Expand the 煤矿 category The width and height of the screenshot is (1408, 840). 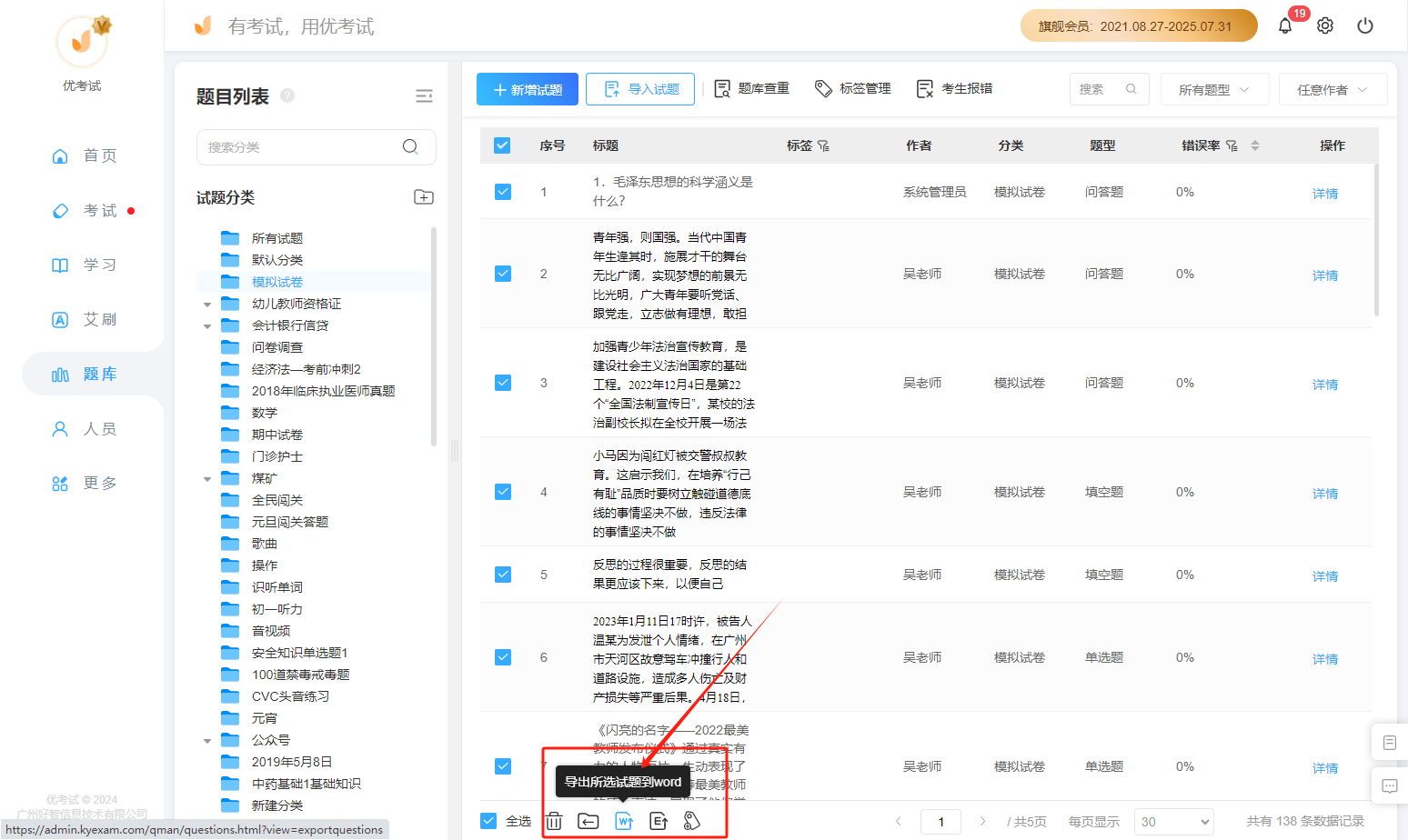coord(207,479)
